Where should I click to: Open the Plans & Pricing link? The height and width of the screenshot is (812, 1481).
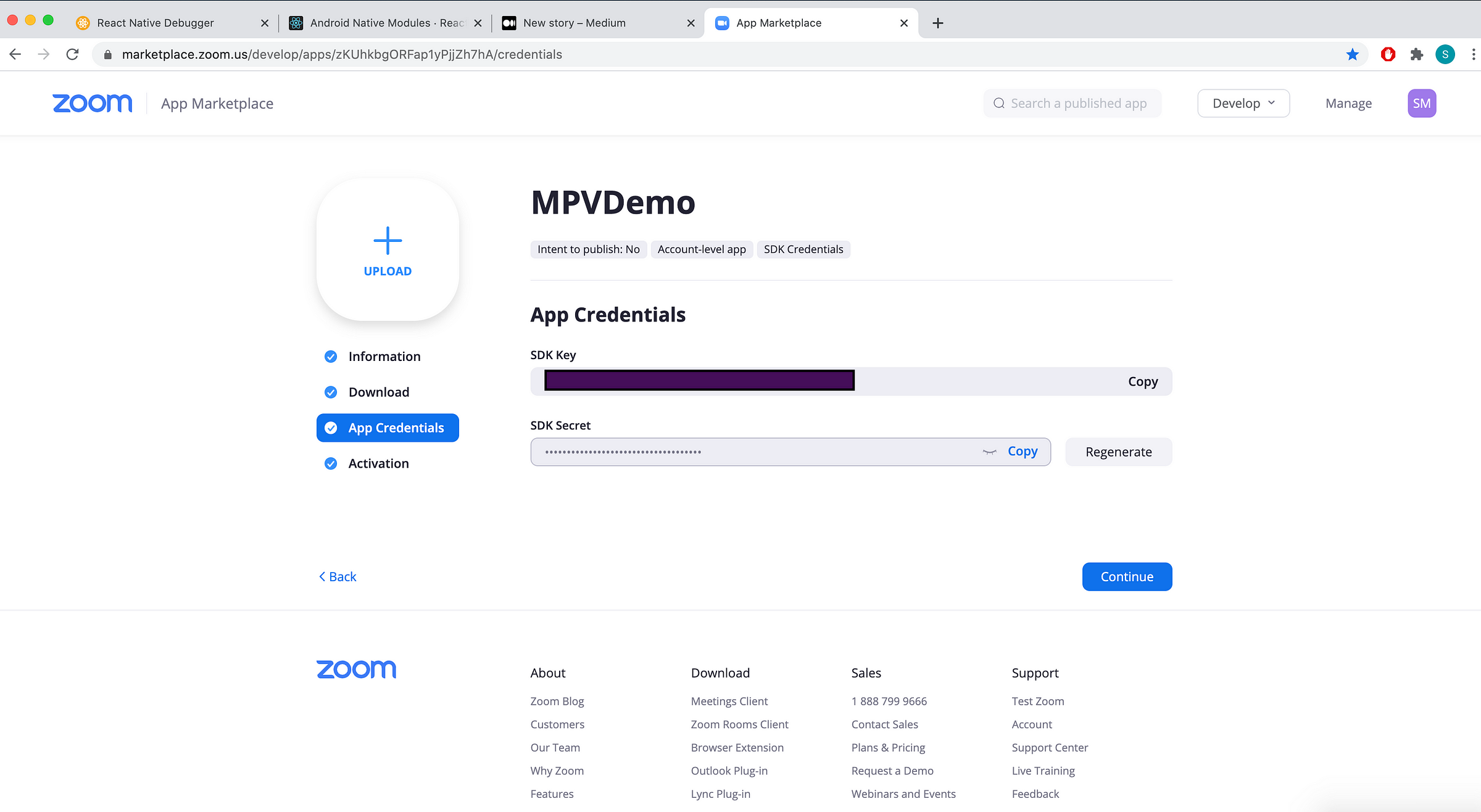click(889, 747)
